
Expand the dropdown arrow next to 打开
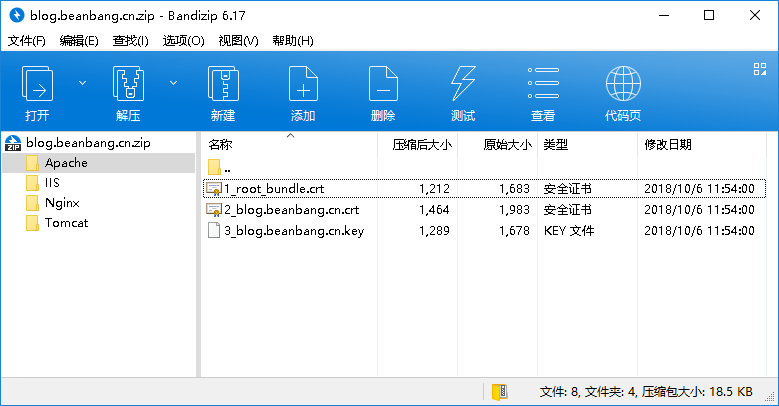click(82, 83)
